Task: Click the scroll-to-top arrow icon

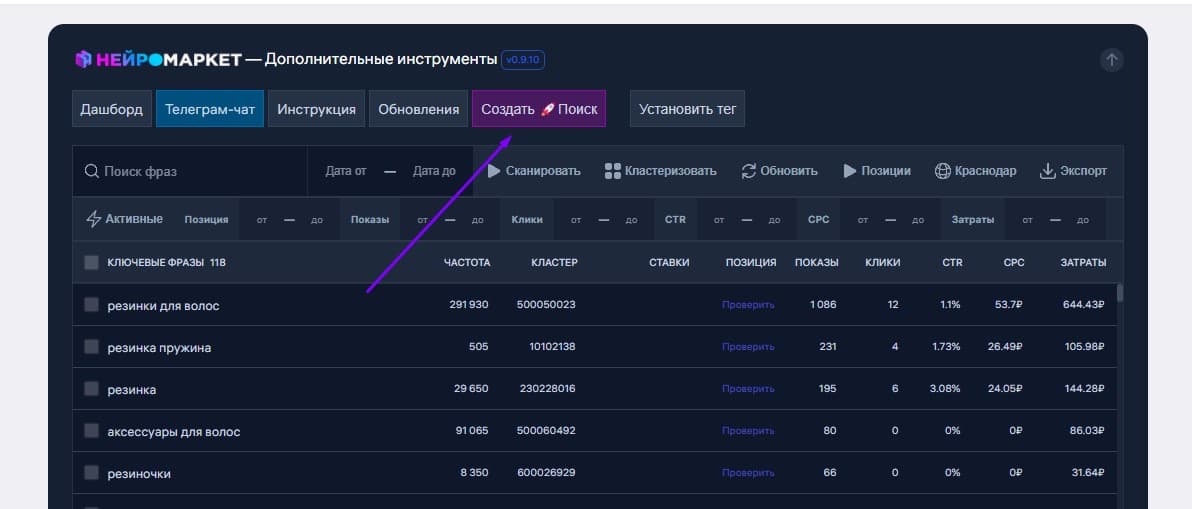Action: click(1111, 60)
